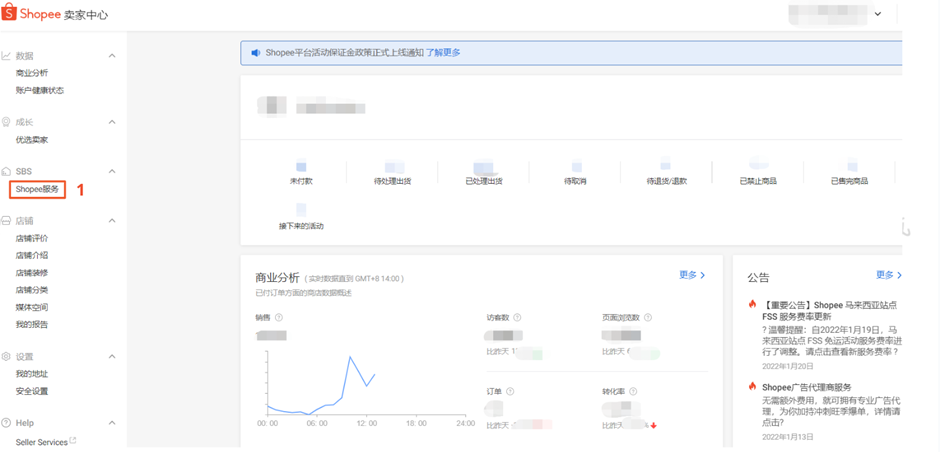Open 店铺评价 in the sidebar
The width and height of the screenshot is (940, 452).
click(32, 239)
